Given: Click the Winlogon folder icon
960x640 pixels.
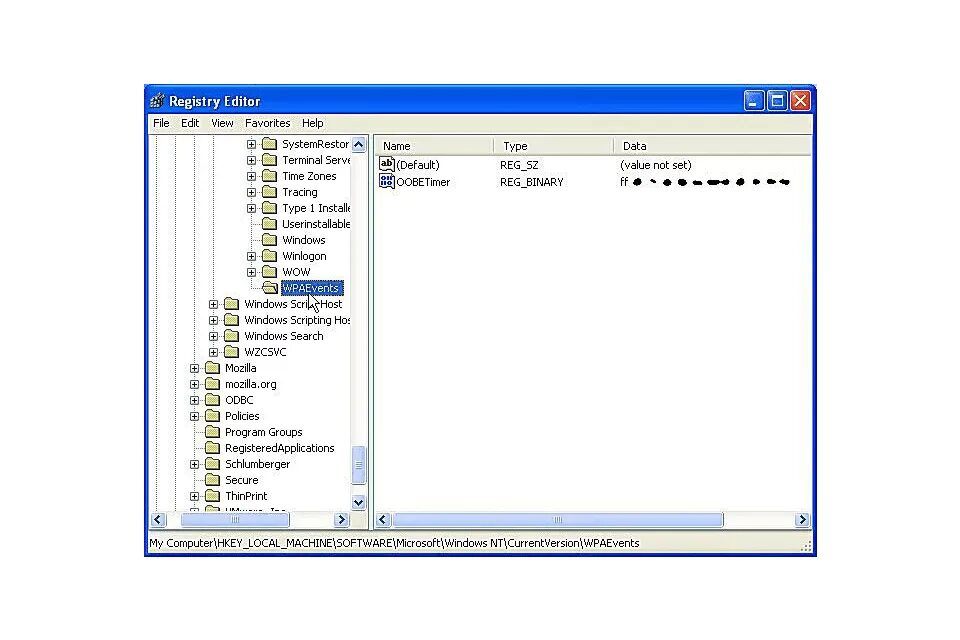Looking at the screenshot, I should pos(269,255).
